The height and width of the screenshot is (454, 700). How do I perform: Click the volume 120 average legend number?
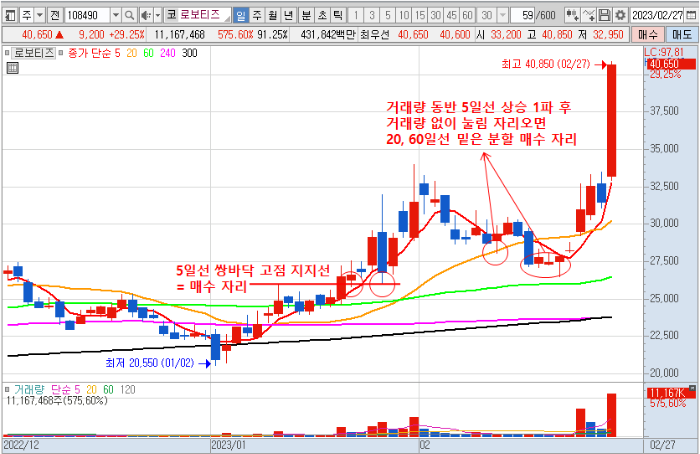(128, 390)
